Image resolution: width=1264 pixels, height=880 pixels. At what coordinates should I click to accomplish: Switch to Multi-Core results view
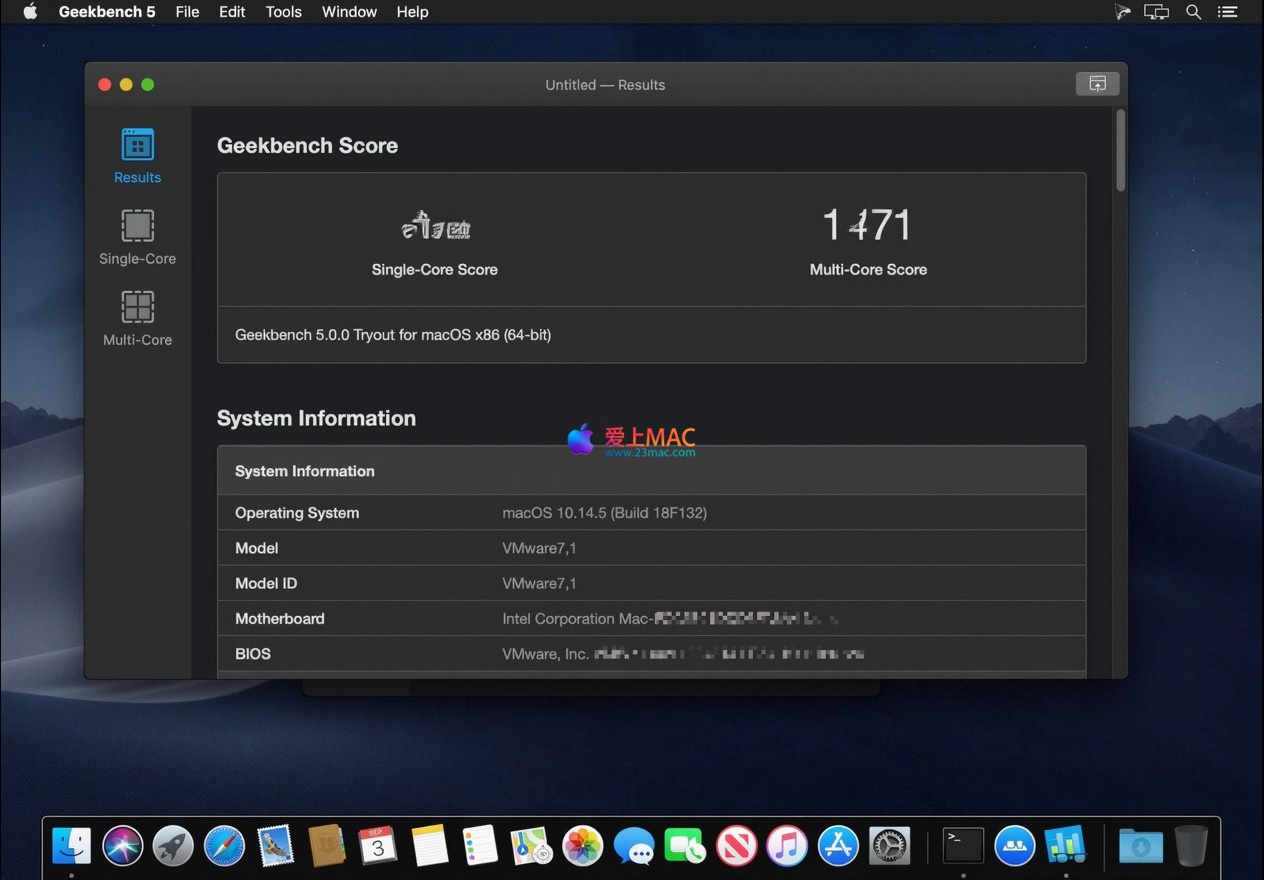[137, 318]
